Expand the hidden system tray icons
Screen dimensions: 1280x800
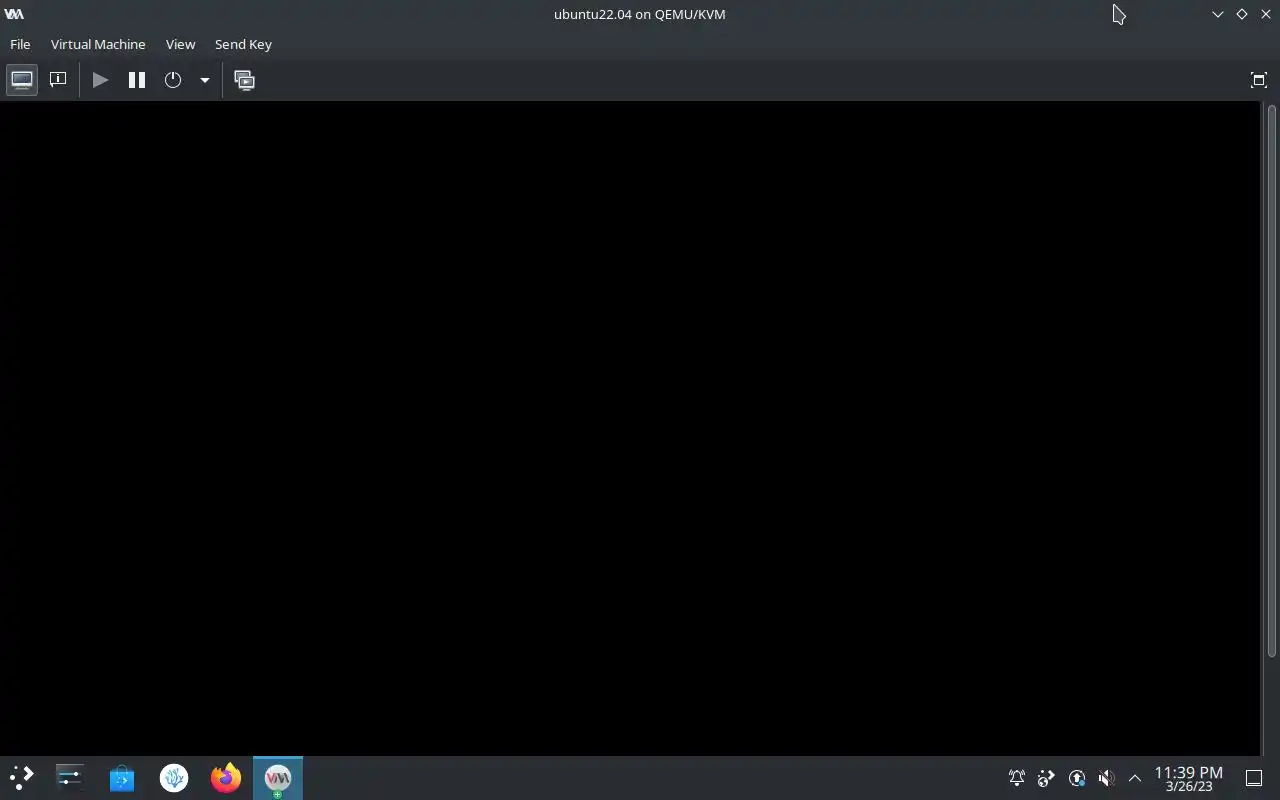(1135, 778)
